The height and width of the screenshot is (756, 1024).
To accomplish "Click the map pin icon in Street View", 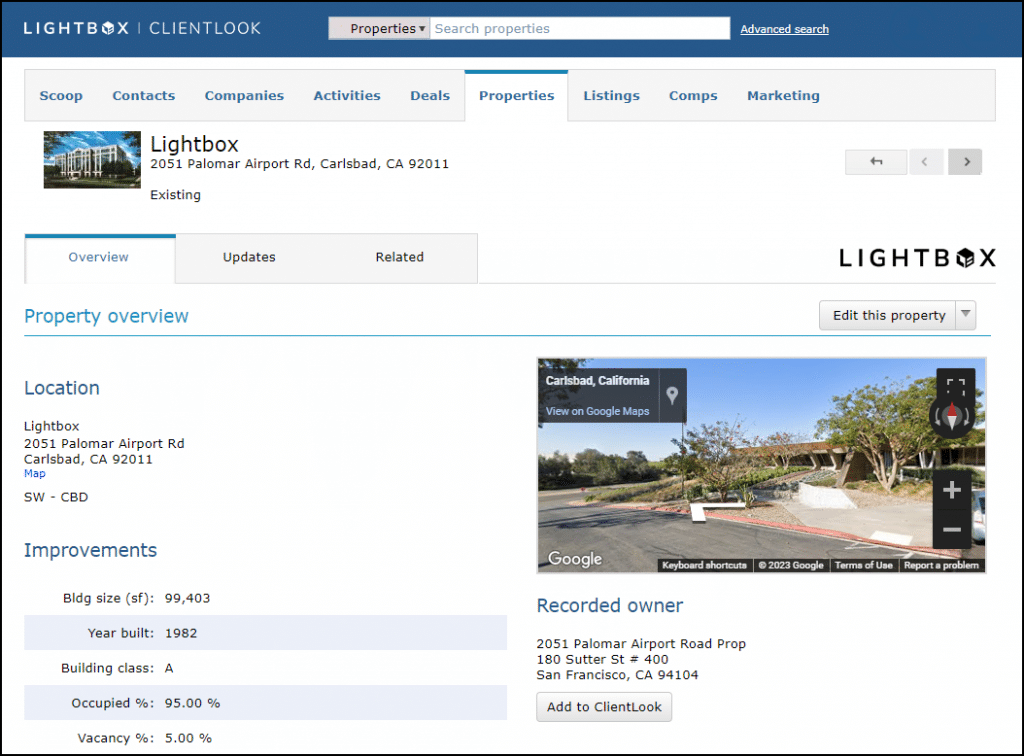I will pyautogui.click(x=672, y=395).
